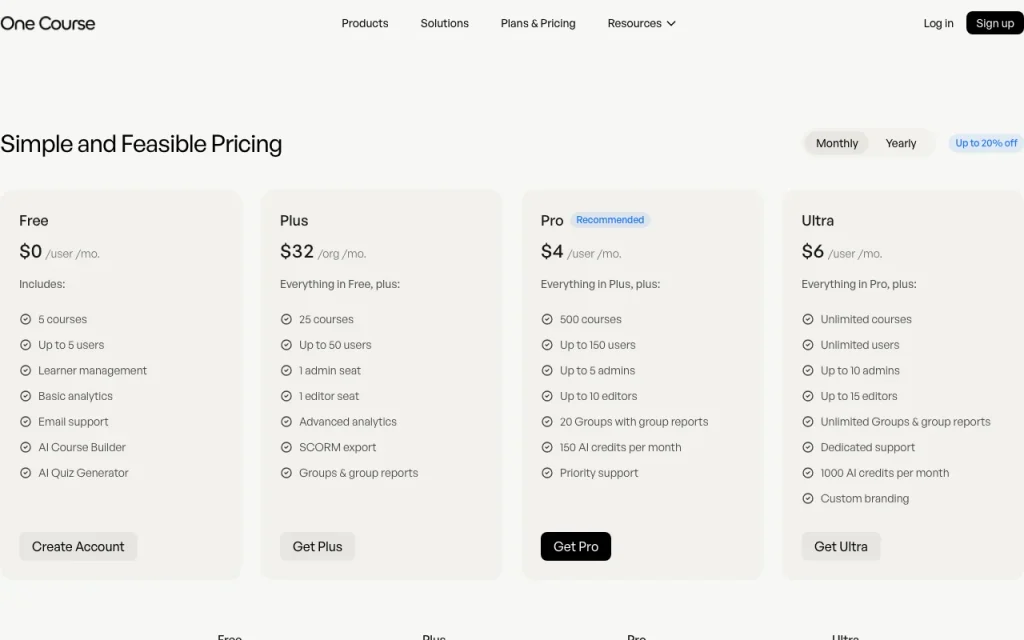Click the Get Plus button
Viewport: 1024px width, 640px height.
point(317,547)
